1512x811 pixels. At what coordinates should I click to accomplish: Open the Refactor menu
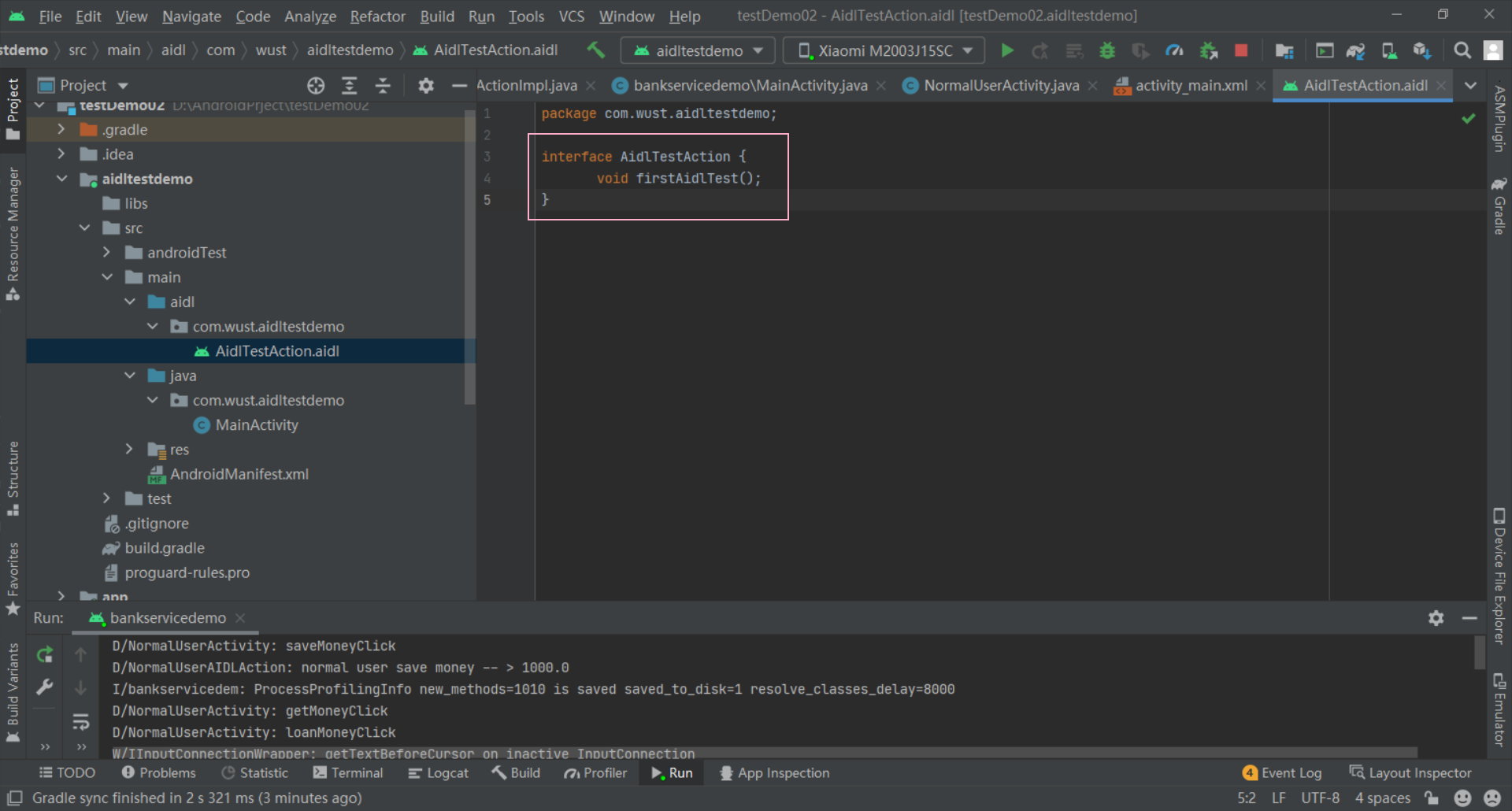click(x=377, y=16)
